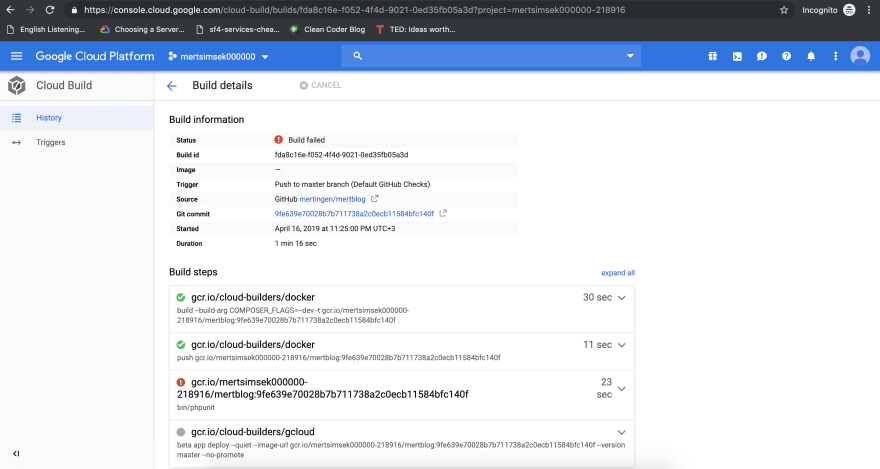The width and height of the screenshot is (880, 469).
Task: Open the Chrome three-dot menu
Action: [x=869, y=10]
